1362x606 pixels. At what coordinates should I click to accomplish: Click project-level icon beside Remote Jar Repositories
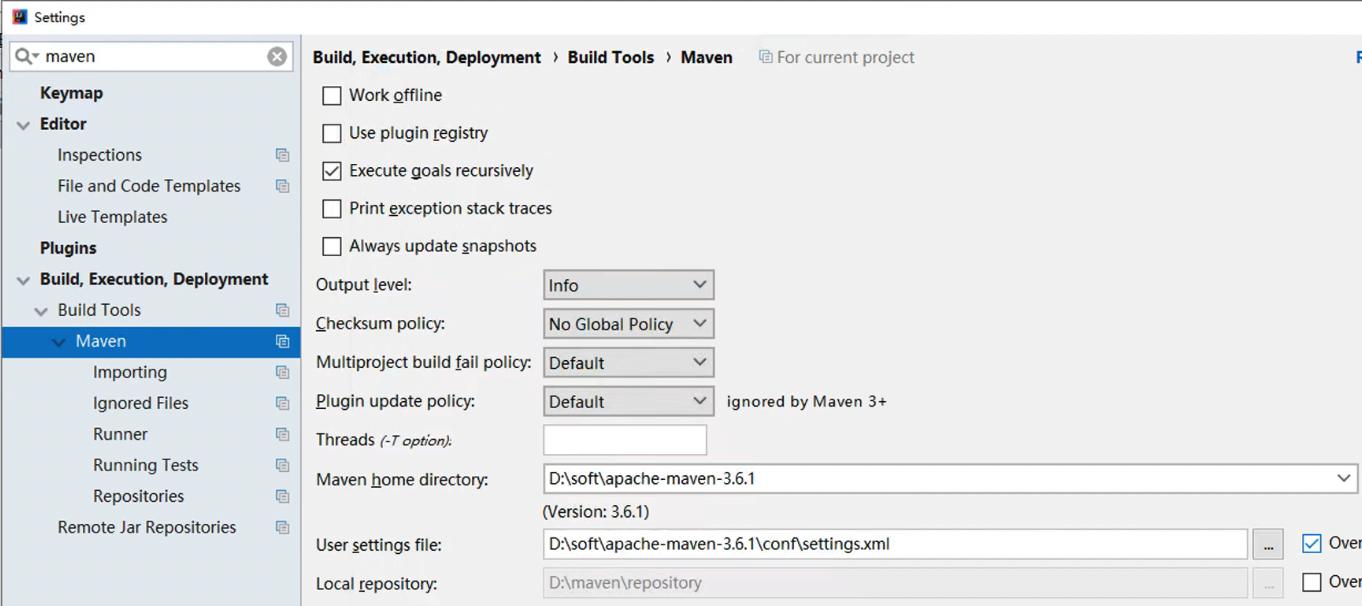pos(282,527)
